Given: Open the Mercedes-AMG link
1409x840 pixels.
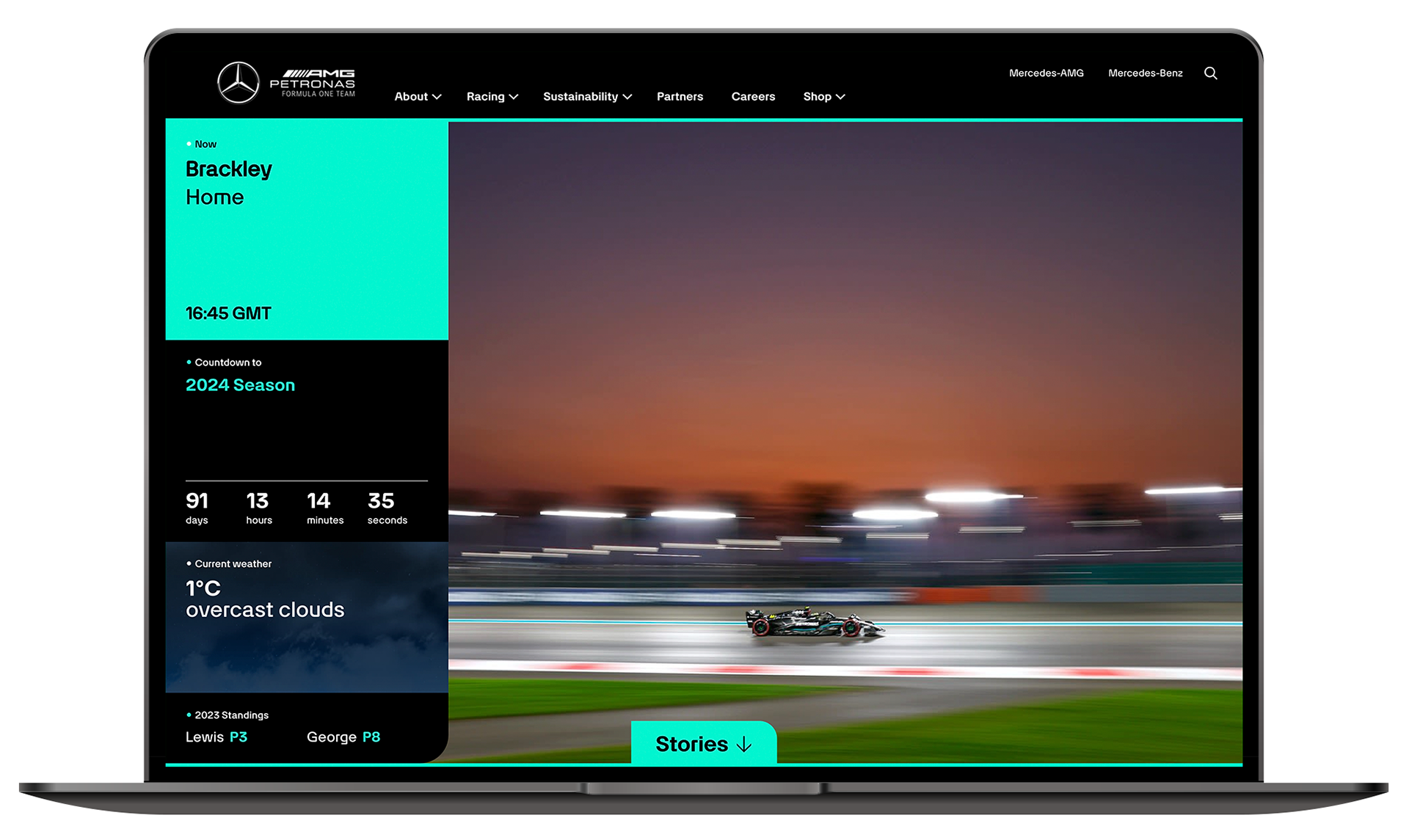Looking at the screenshot, I should [x=1046, y=73].
